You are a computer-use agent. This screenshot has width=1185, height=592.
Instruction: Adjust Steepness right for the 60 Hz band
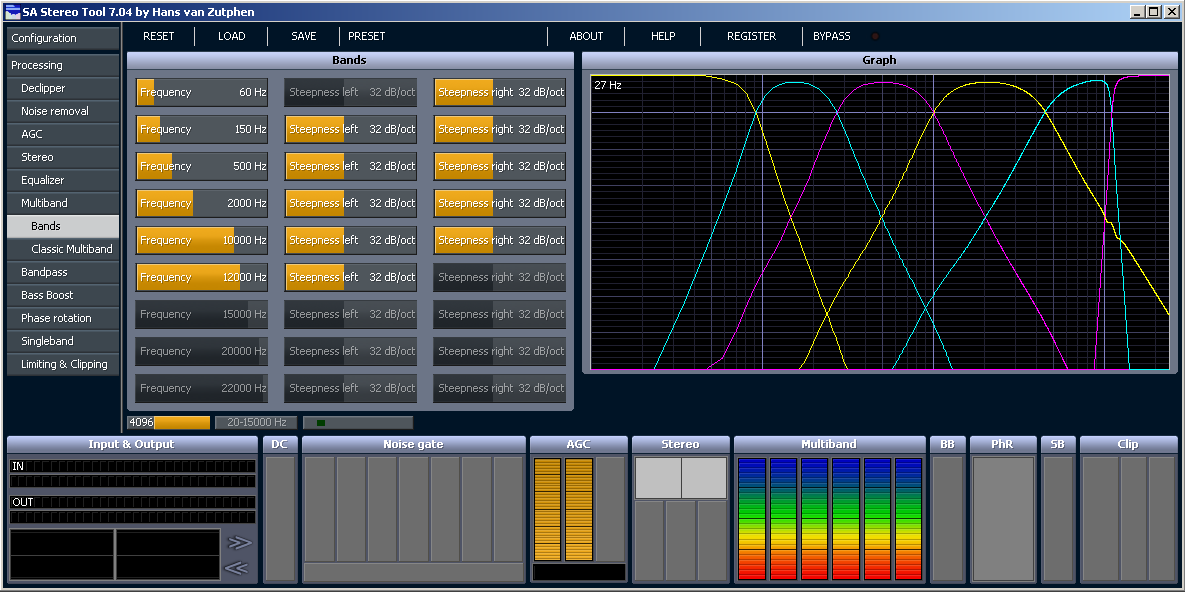point(500,92)
